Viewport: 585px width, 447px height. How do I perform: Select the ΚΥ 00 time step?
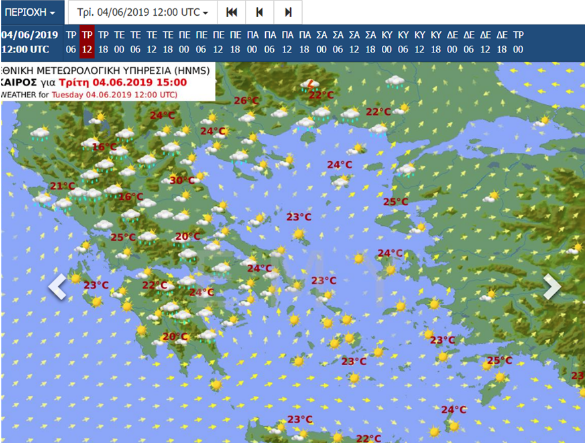[x=387, y=42]
